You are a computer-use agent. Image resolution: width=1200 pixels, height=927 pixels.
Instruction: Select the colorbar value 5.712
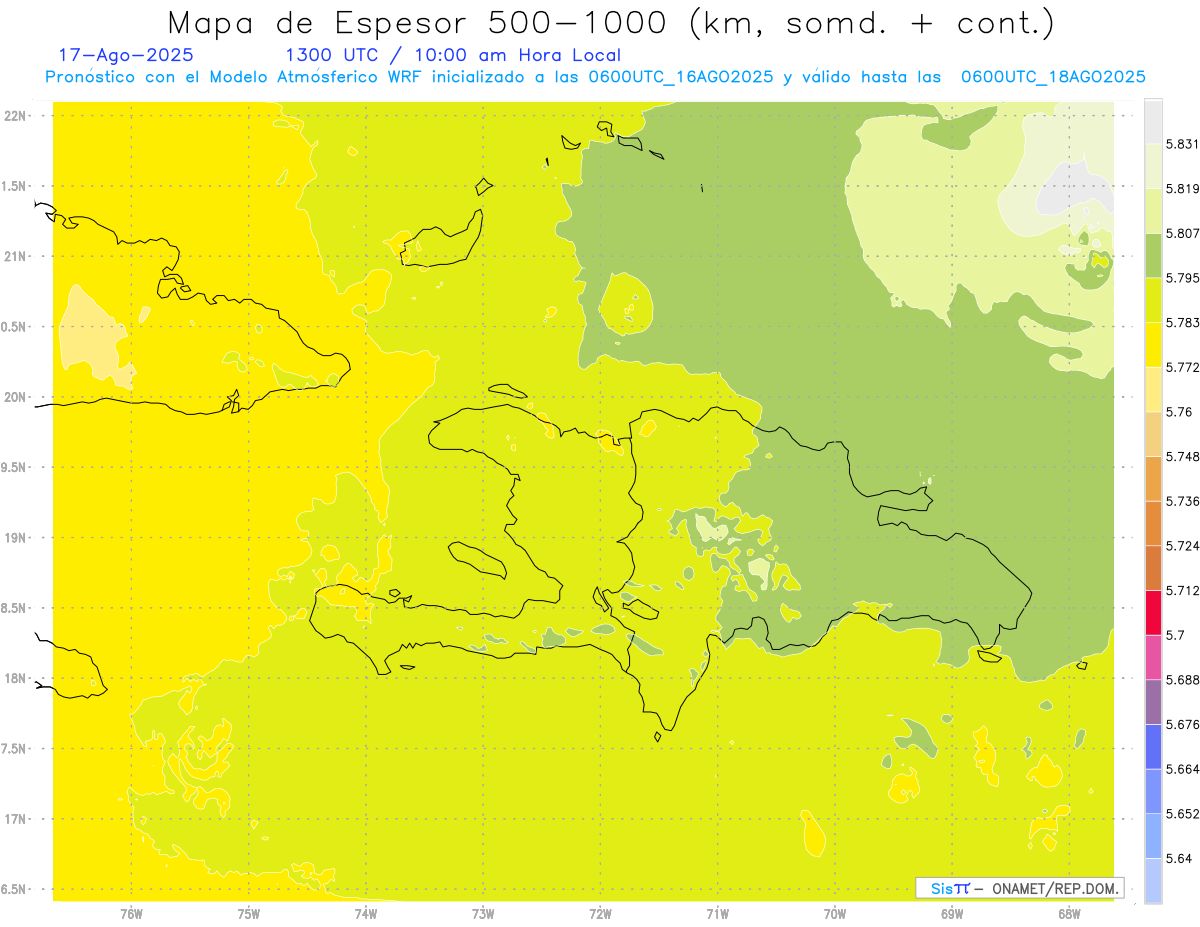pos(1183,591)
